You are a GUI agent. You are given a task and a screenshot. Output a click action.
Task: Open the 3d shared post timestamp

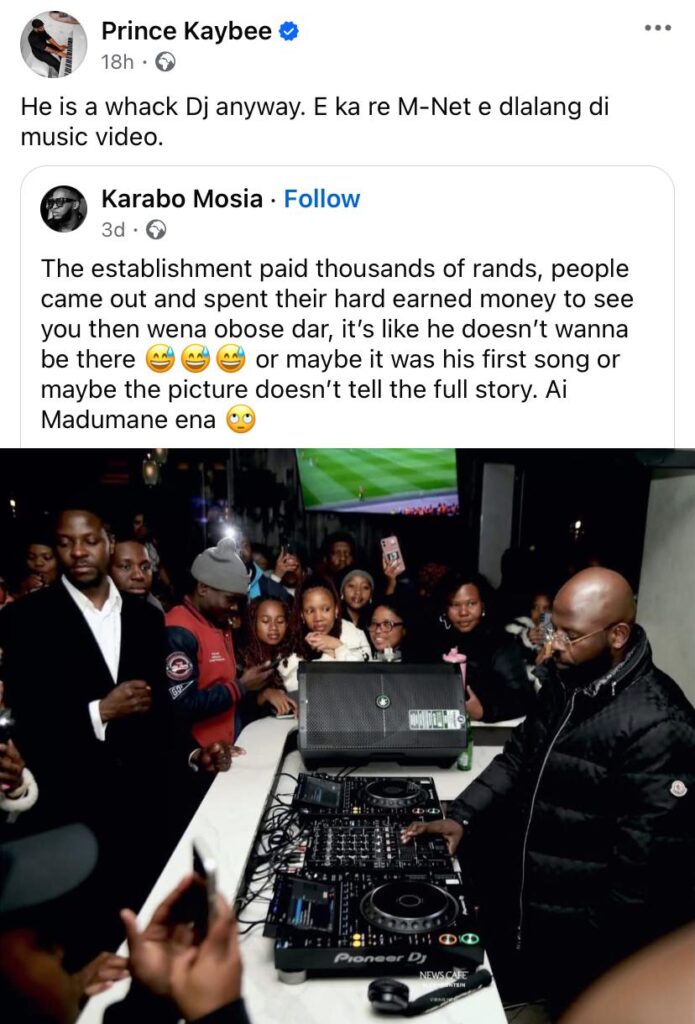tap(113, 230)
